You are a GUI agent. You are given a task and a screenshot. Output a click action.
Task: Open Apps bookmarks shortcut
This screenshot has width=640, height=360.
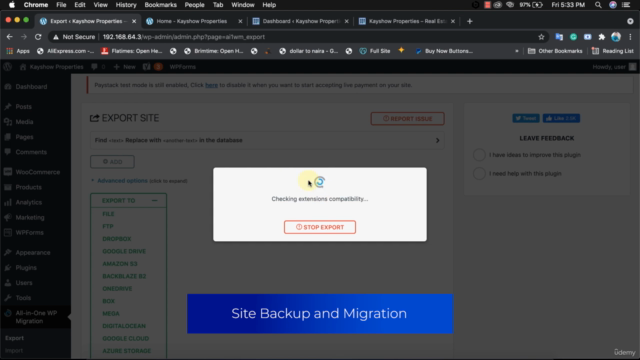coord(18,51)
